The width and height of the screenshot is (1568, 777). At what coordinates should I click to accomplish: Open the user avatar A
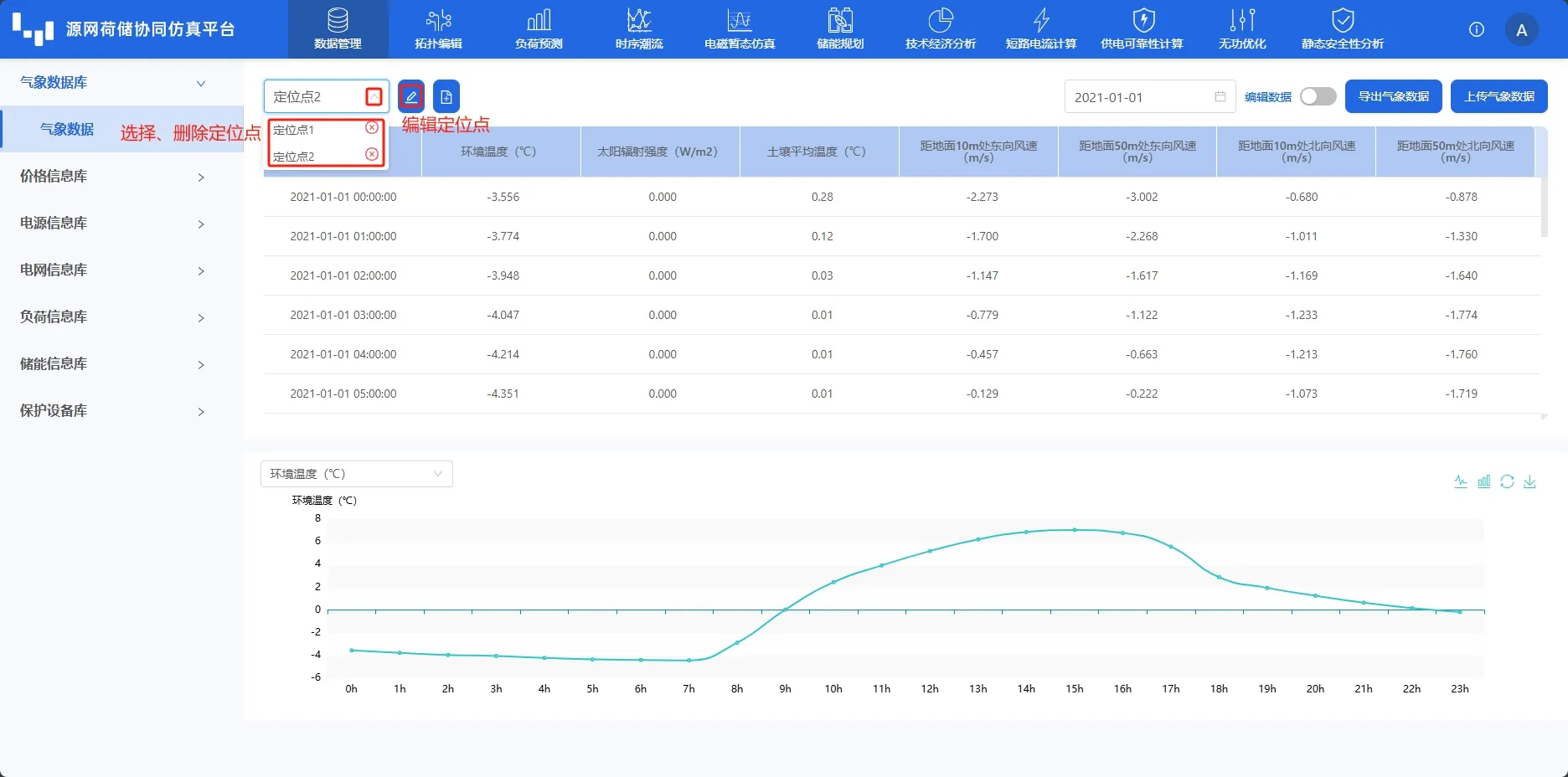(x=1522, y=30)
